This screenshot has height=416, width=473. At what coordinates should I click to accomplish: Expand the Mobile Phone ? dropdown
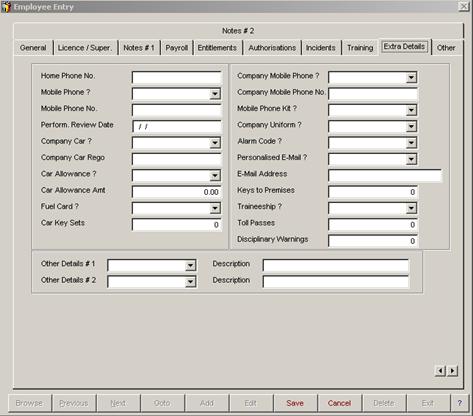click(215, 94)
